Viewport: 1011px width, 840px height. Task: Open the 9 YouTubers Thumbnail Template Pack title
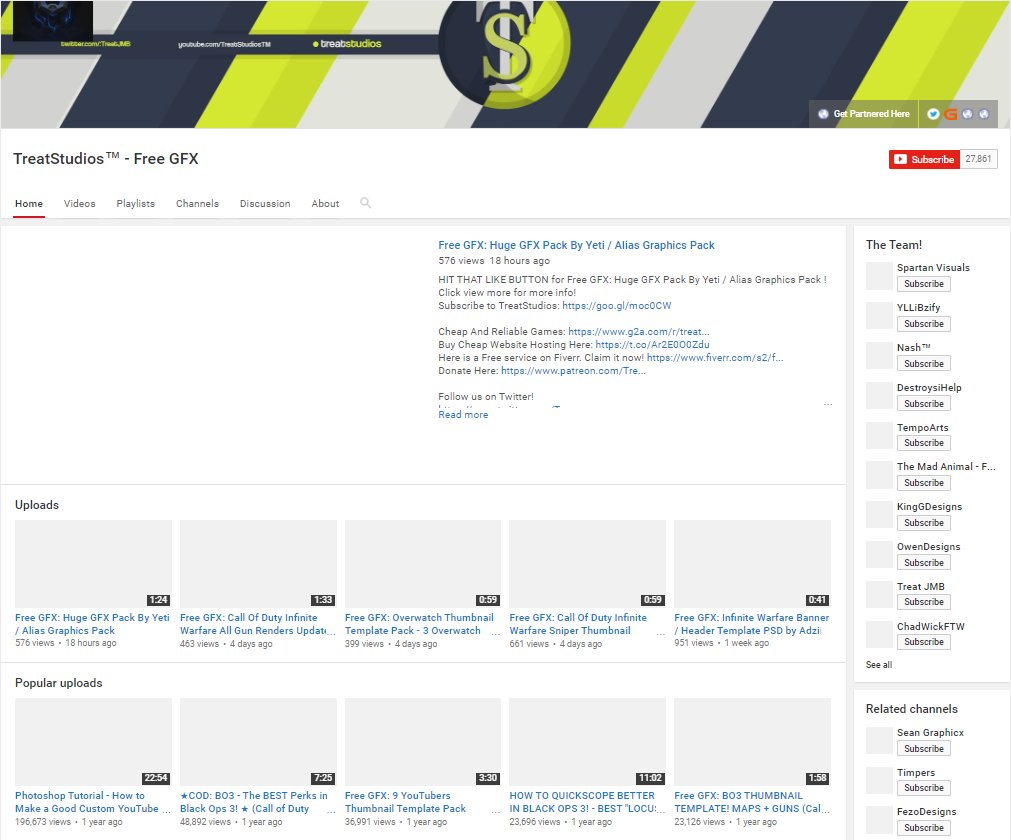pyautogui.click(x=405, y=802)
